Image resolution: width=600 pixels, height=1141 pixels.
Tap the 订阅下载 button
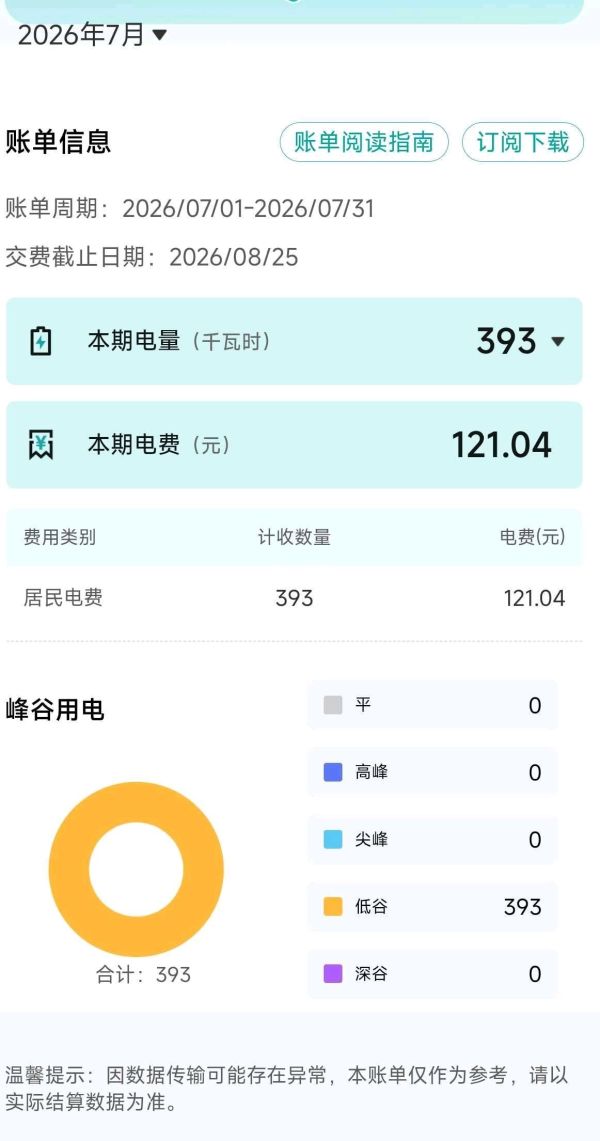pos(523,142)
